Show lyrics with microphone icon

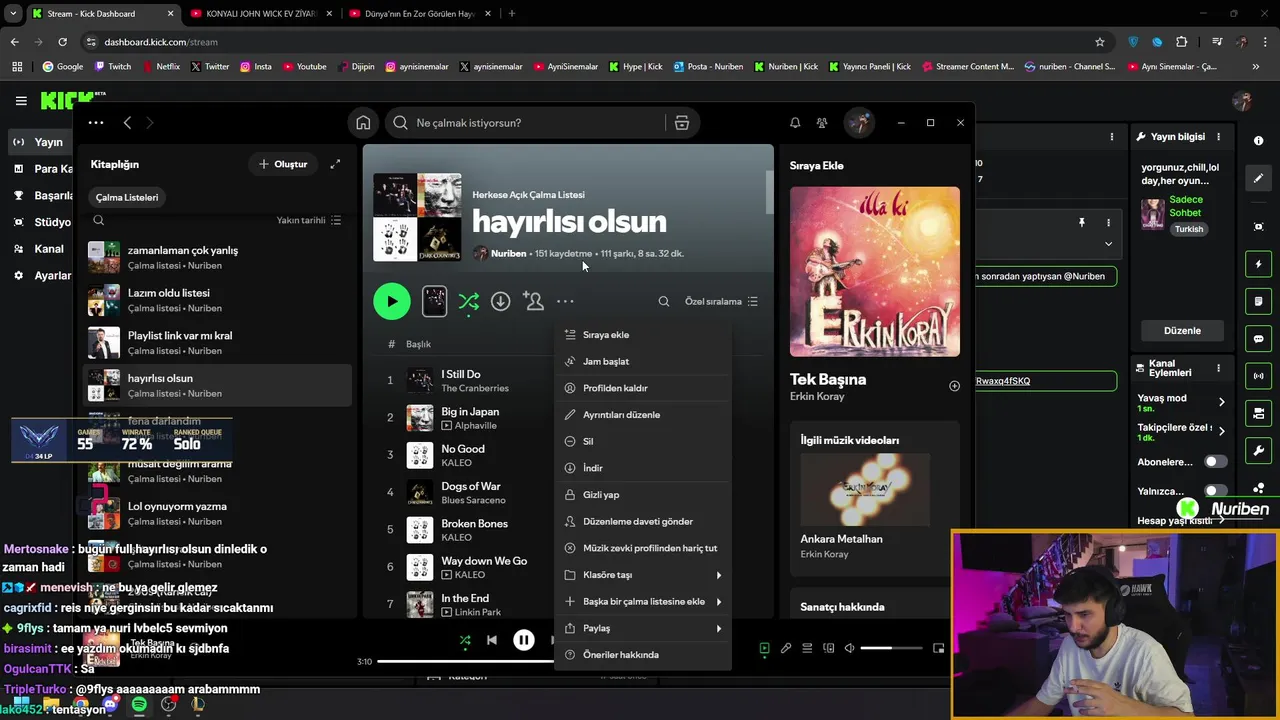tap(786, 648)
